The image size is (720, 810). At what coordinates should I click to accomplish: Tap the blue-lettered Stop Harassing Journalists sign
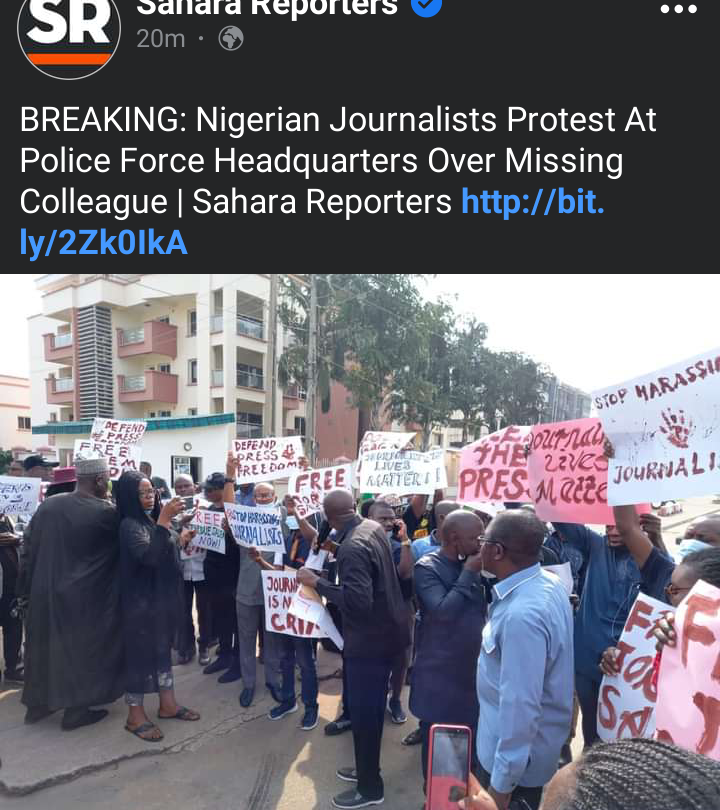(255, 527)
